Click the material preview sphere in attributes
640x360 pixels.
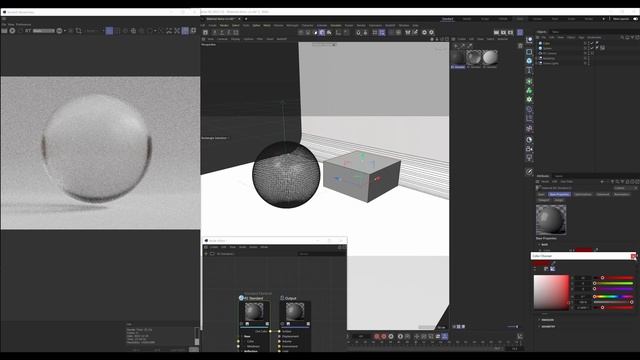(551, 220)
